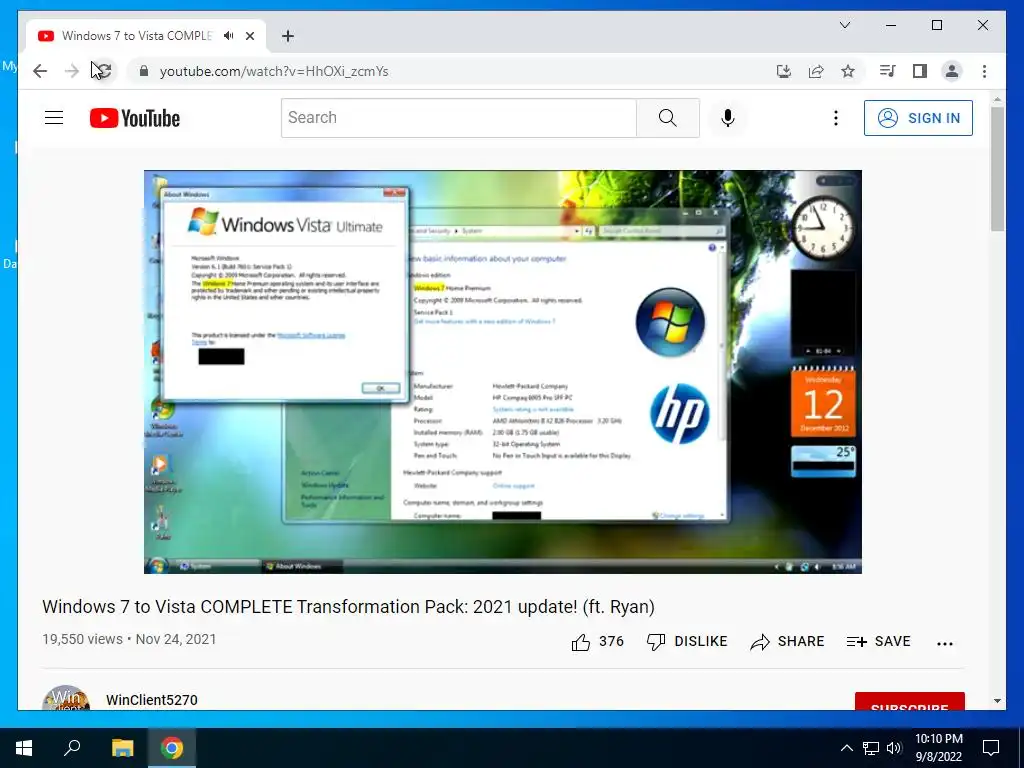This screenshot has width=1024, height=768.
Task: Open Windows taskbar search
Action: click(72, 748)
